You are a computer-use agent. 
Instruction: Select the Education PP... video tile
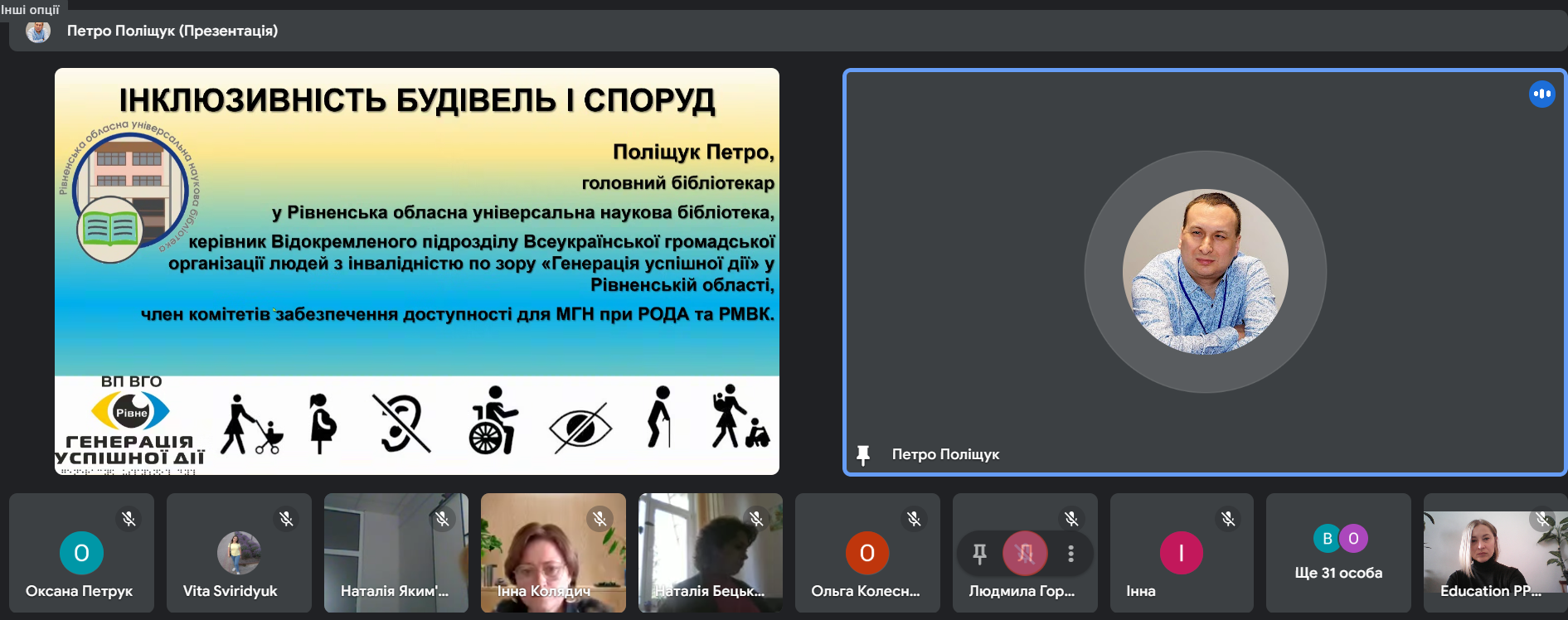click(x=1494, y=555)
